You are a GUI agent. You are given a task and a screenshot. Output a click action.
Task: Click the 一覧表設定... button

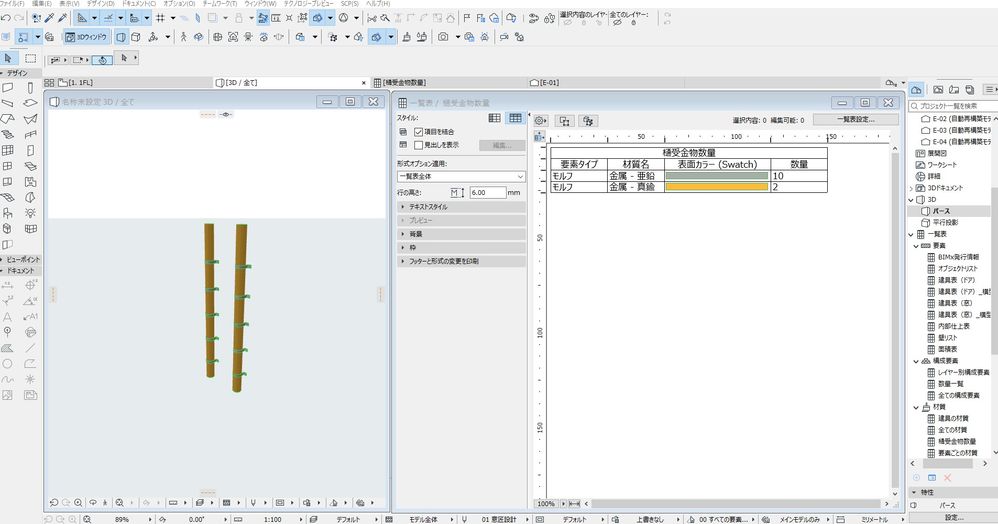click(854, 119)
